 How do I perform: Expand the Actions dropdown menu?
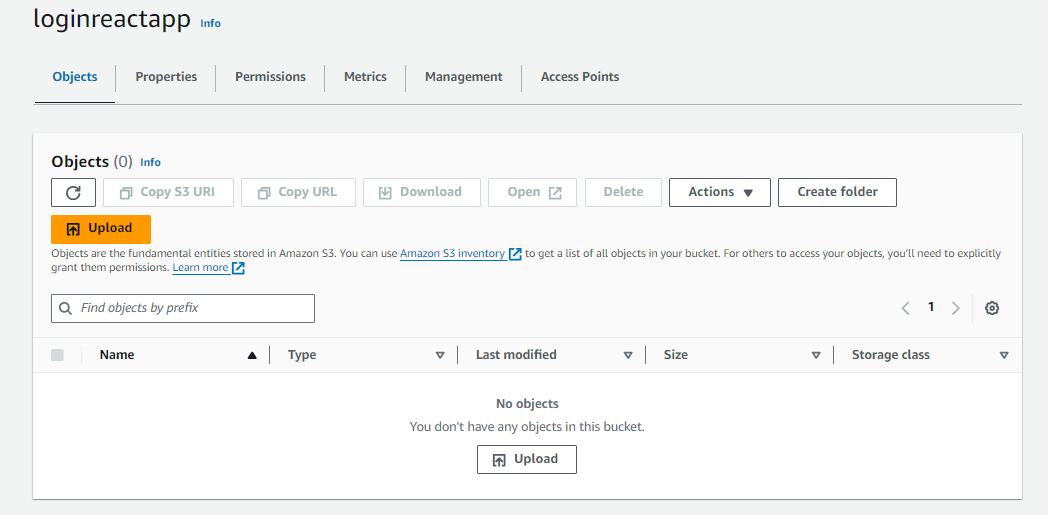[720, 192]
